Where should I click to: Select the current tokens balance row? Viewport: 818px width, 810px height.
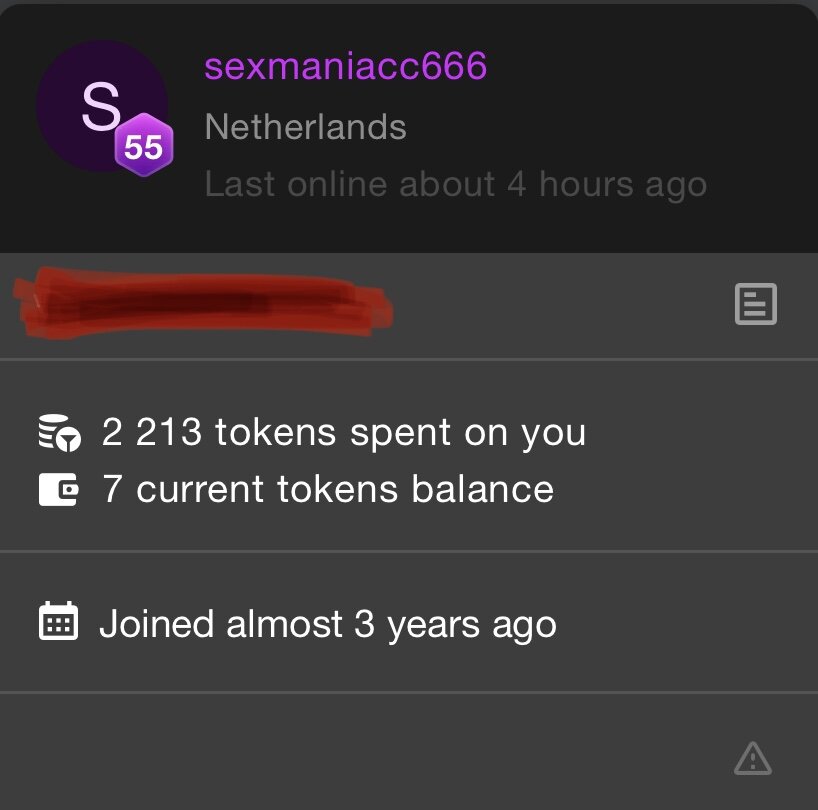click(327, 489)
